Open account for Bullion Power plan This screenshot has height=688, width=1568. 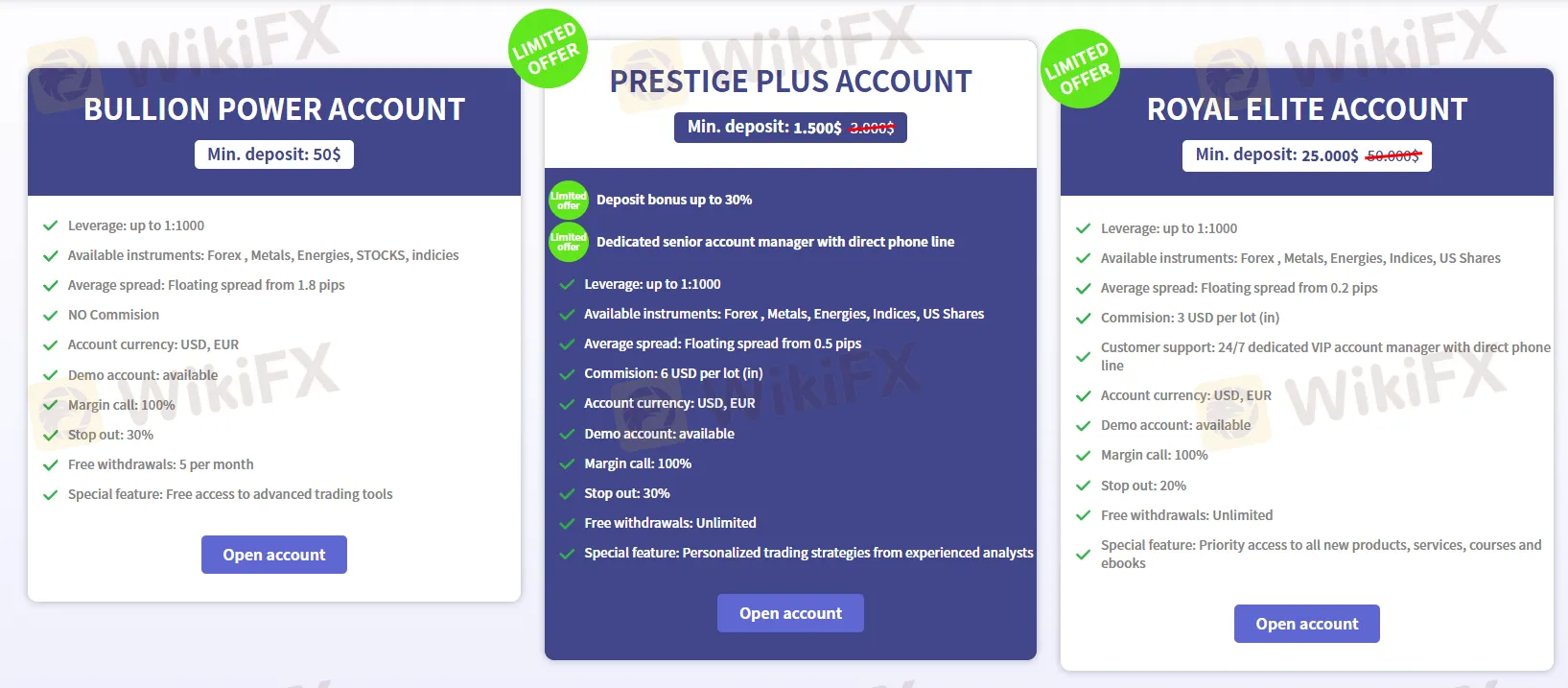pos(273,555)
